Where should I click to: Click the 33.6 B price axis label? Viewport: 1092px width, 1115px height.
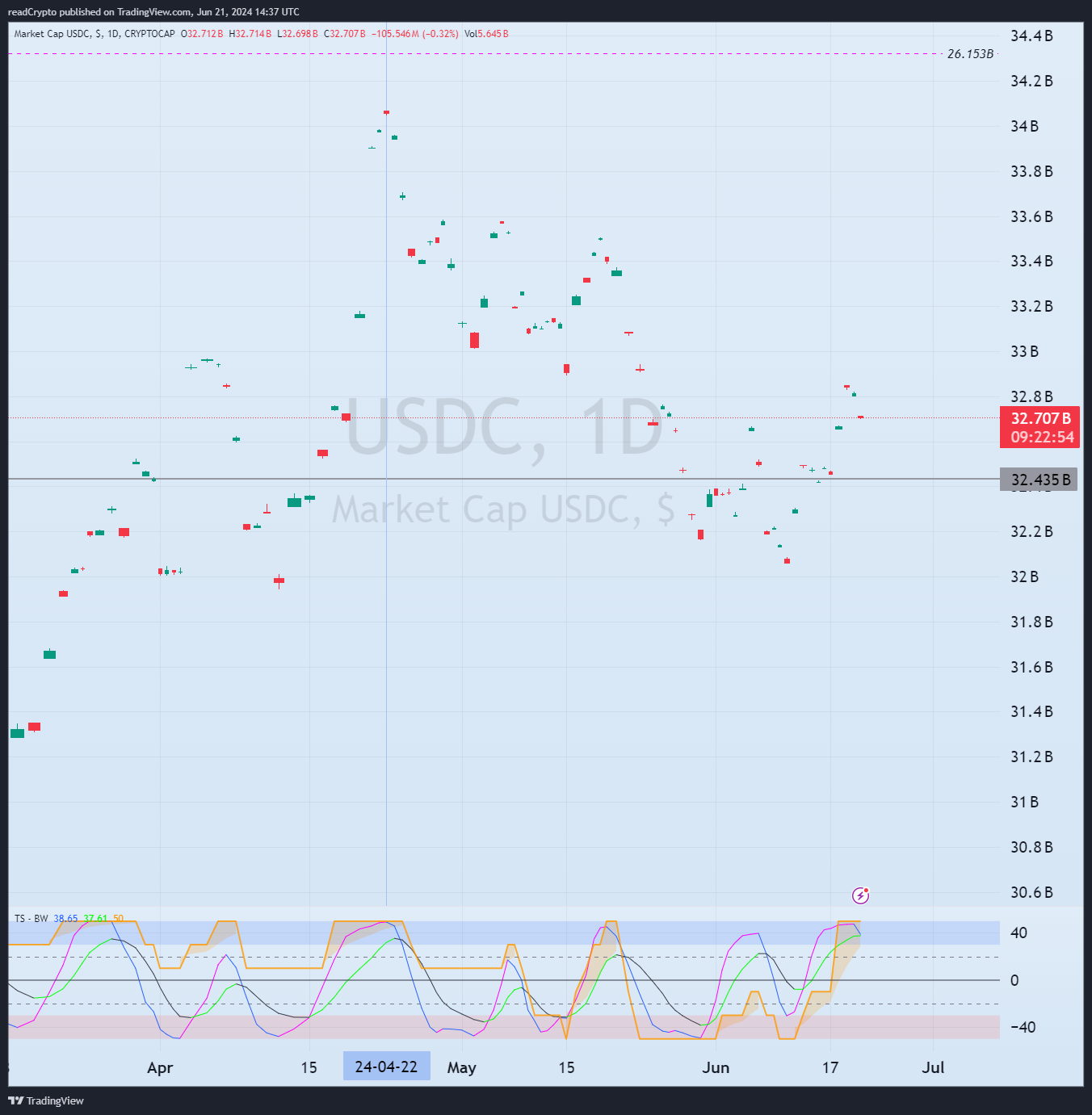coord(1031,216)
